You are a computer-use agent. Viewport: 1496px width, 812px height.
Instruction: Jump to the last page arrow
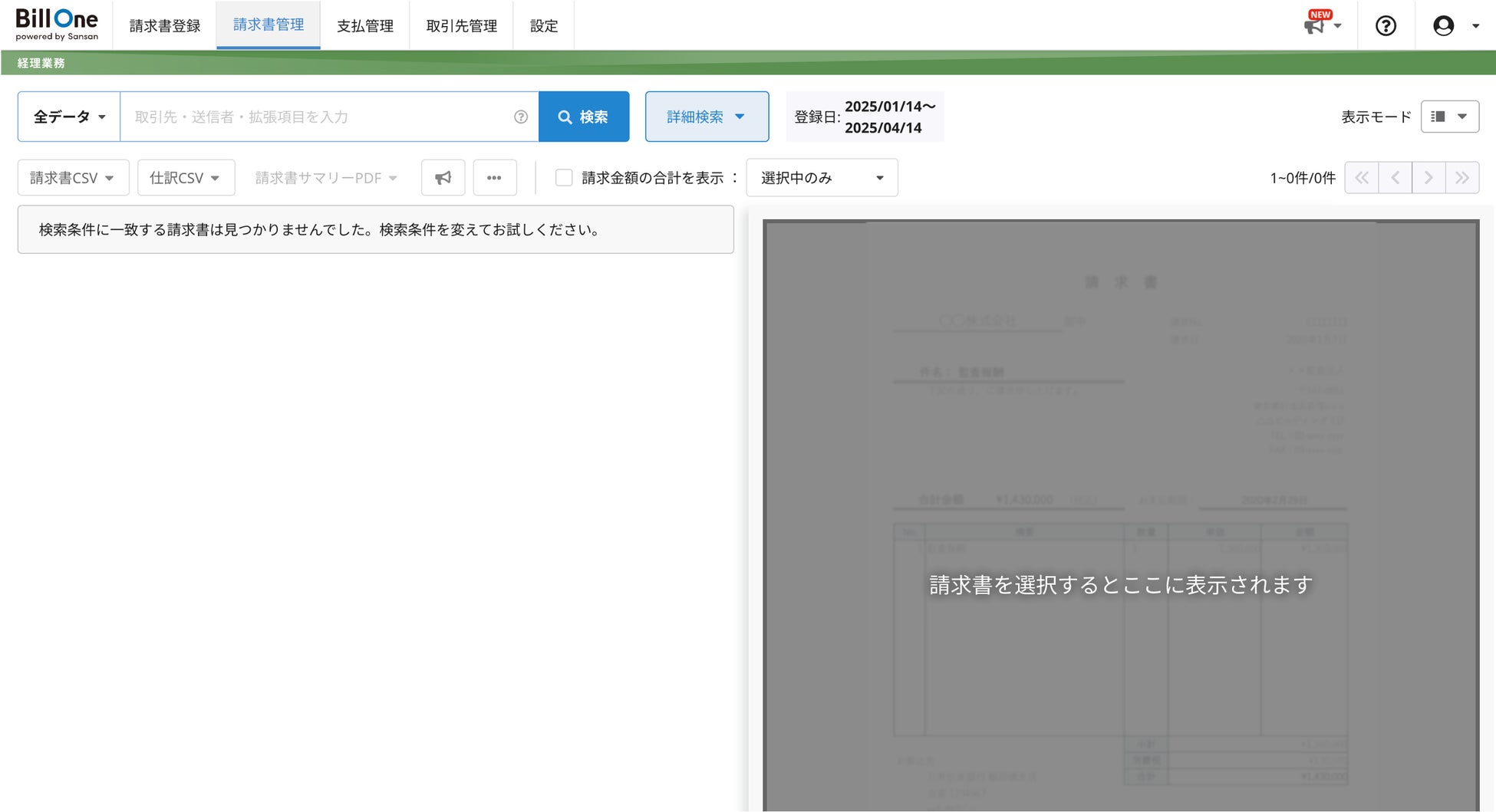click(x=1462, y=178)
